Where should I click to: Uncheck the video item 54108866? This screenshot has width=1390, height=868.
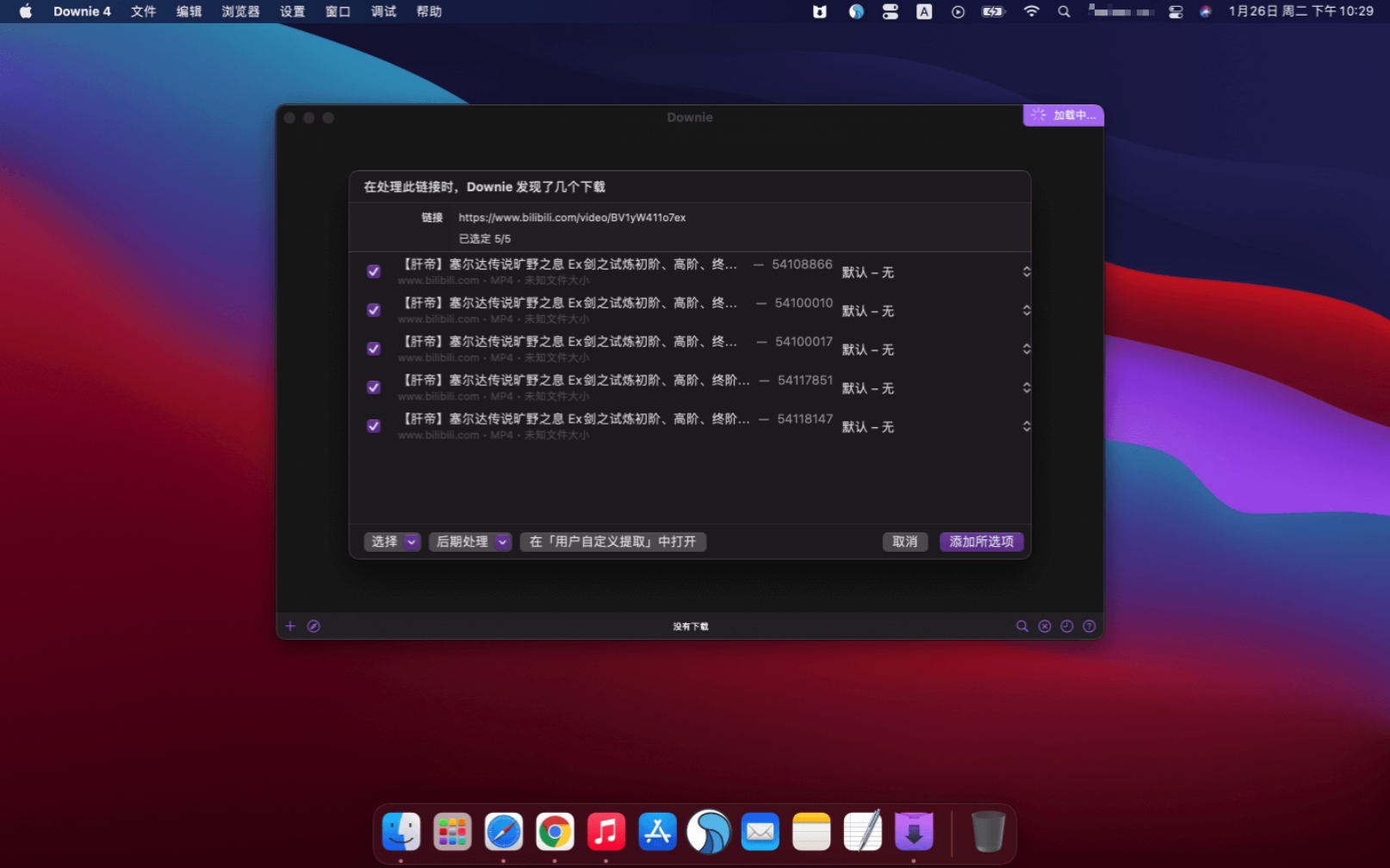374,271
